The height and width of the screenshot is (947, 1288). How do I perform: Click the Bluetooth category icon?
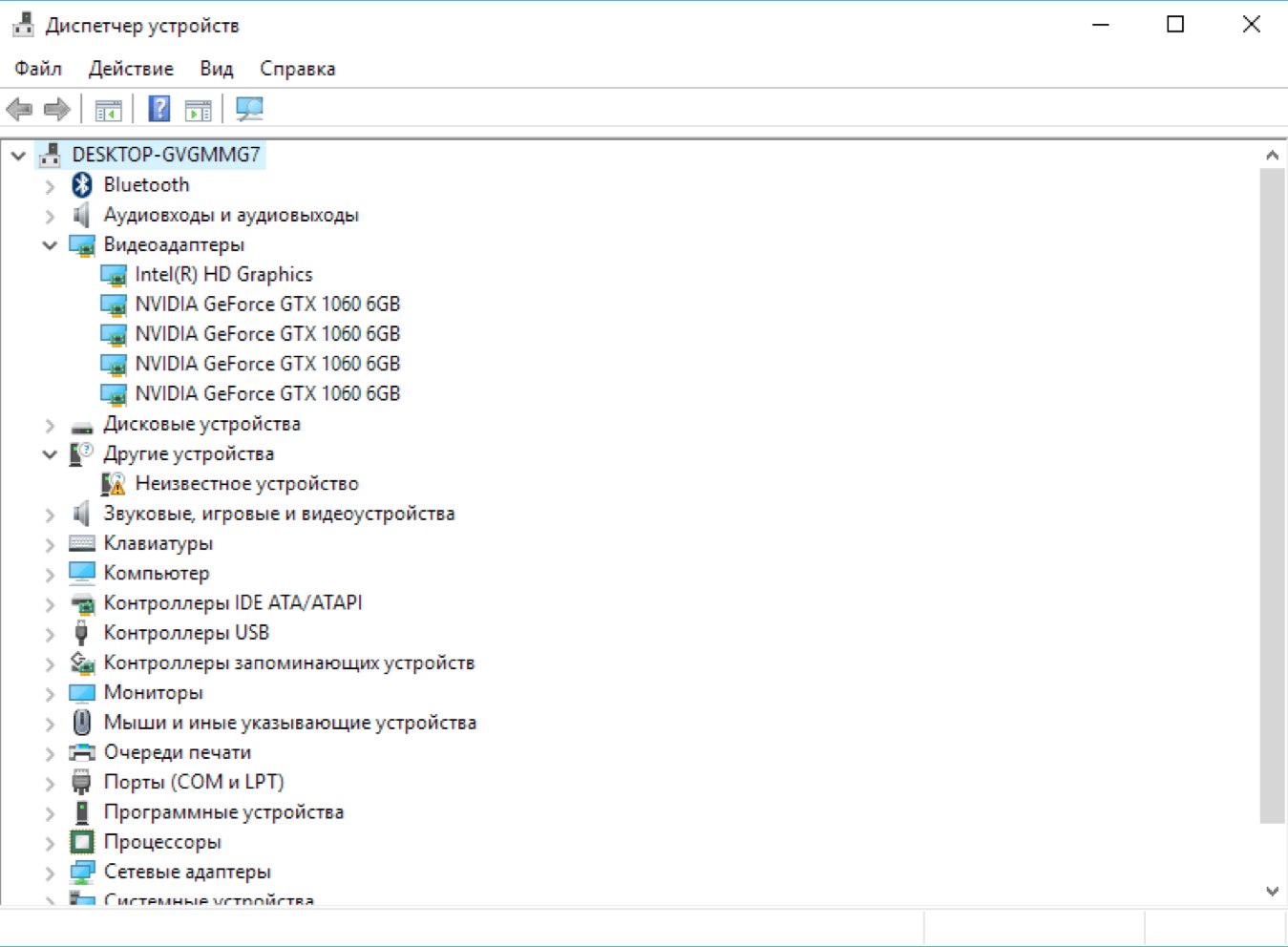coord(82,185)
